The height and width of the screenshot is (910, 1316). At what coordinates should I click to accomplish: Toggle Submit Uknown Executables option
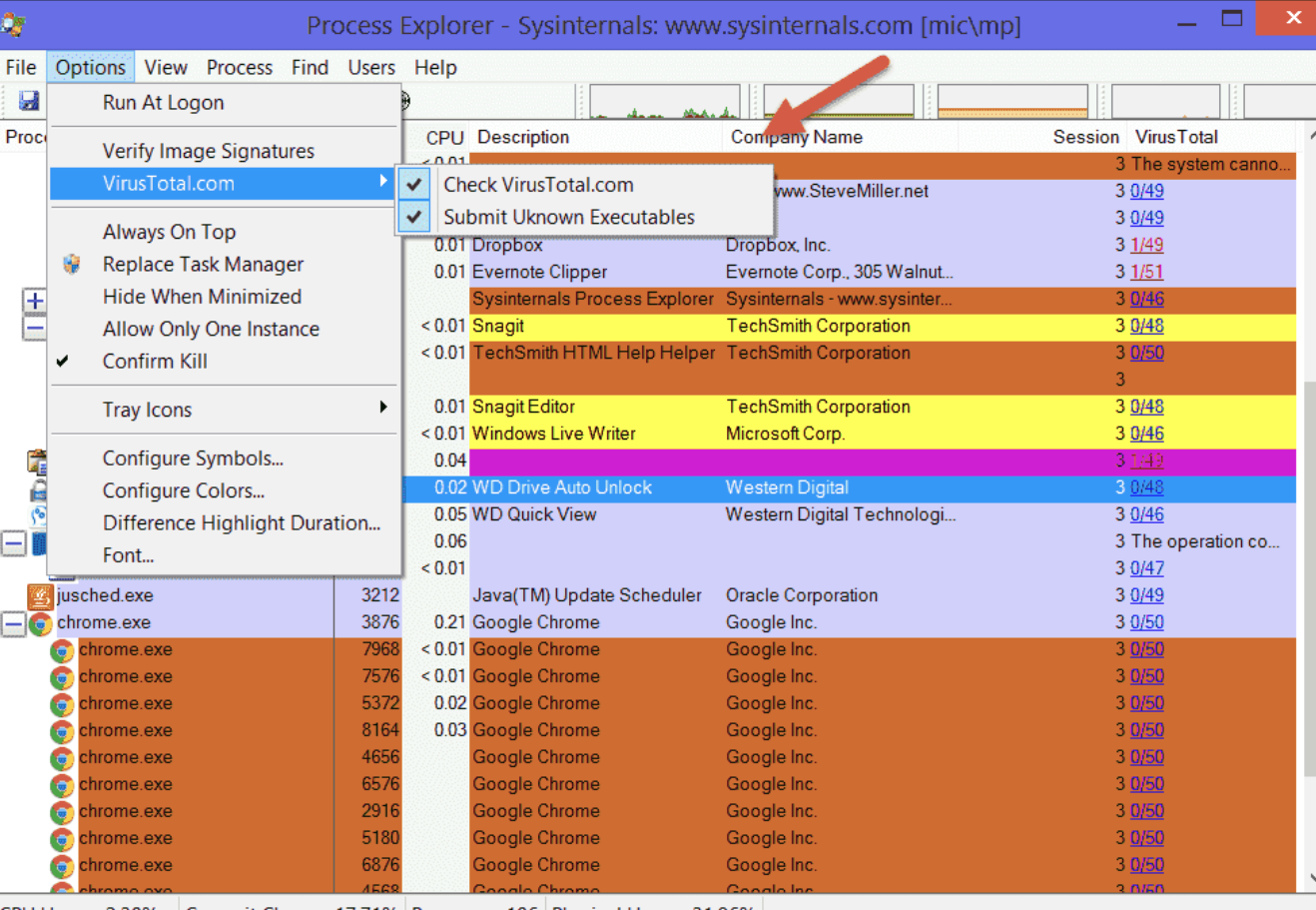point(585,217)
